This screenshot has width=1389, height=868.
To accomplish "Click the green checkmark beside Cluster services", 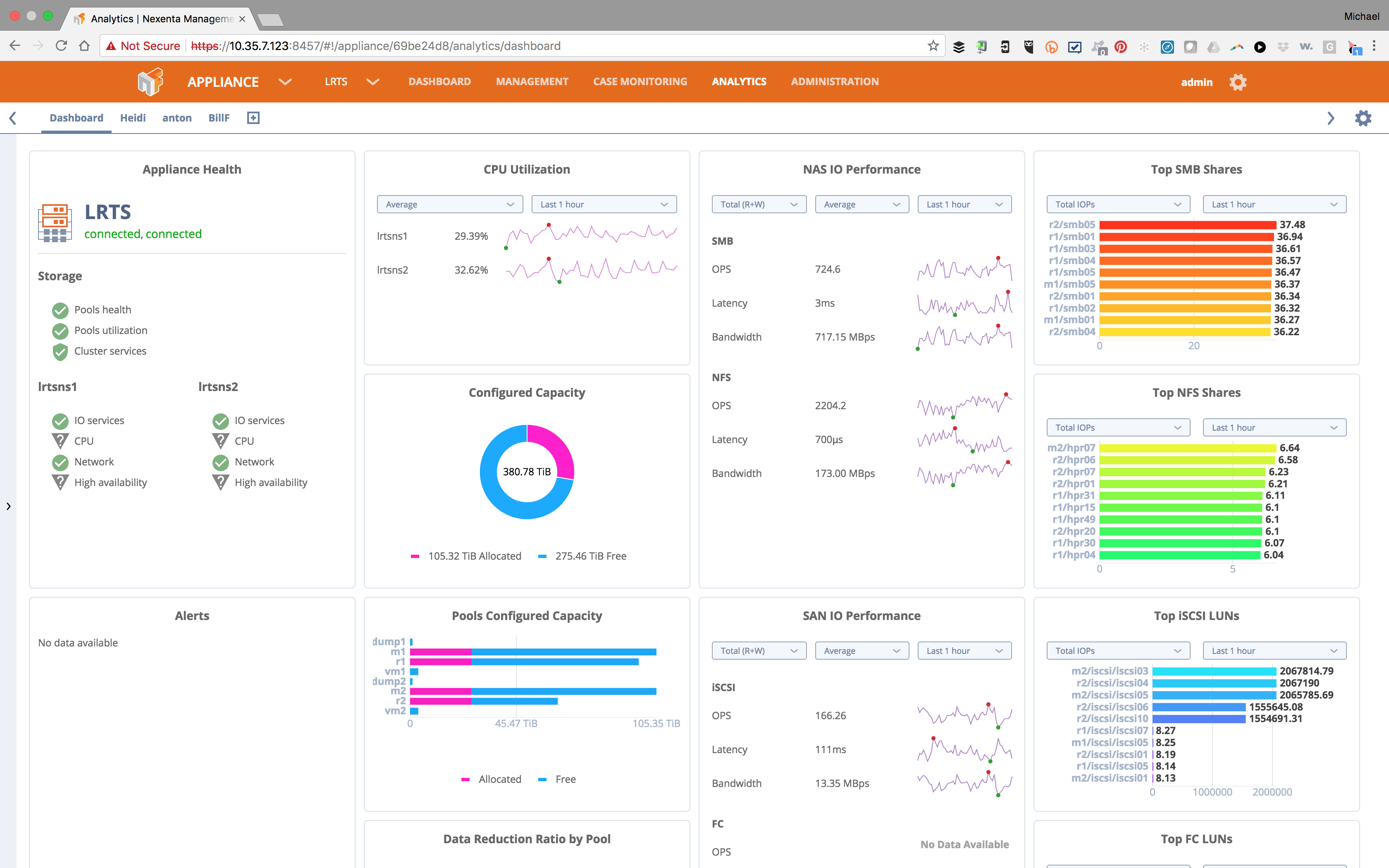I will coord(60,351).
